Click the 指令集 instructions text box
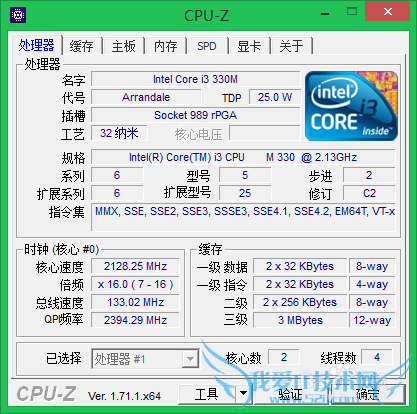 (x=243, y=217)
